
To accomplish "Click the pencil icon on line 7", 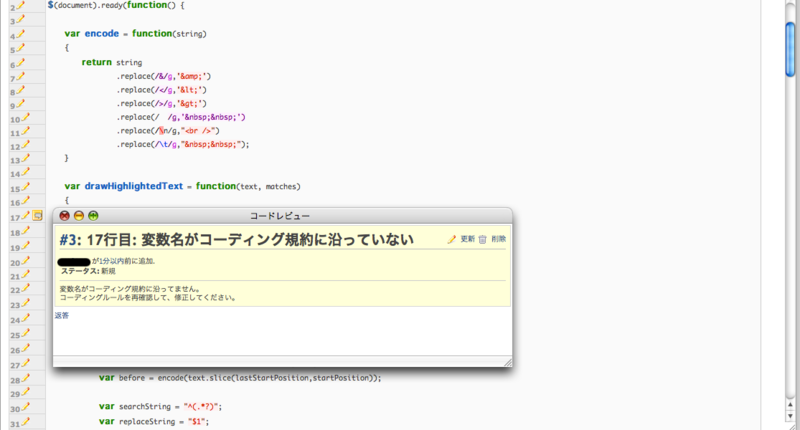I will coord(20,77).
